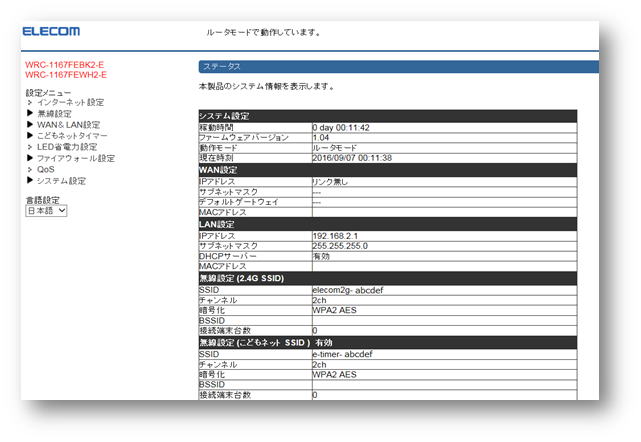Click WPA2 AES in 2.4G SSID section
The image size is (641, 442).
click(x=334, y=310)
